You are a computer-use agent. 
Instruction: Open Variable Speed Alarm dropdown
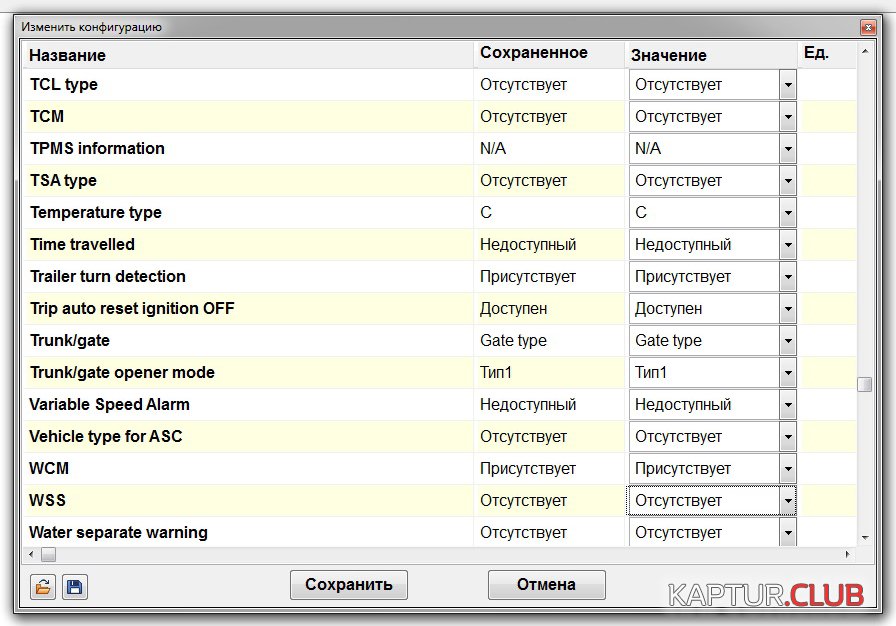788,405
